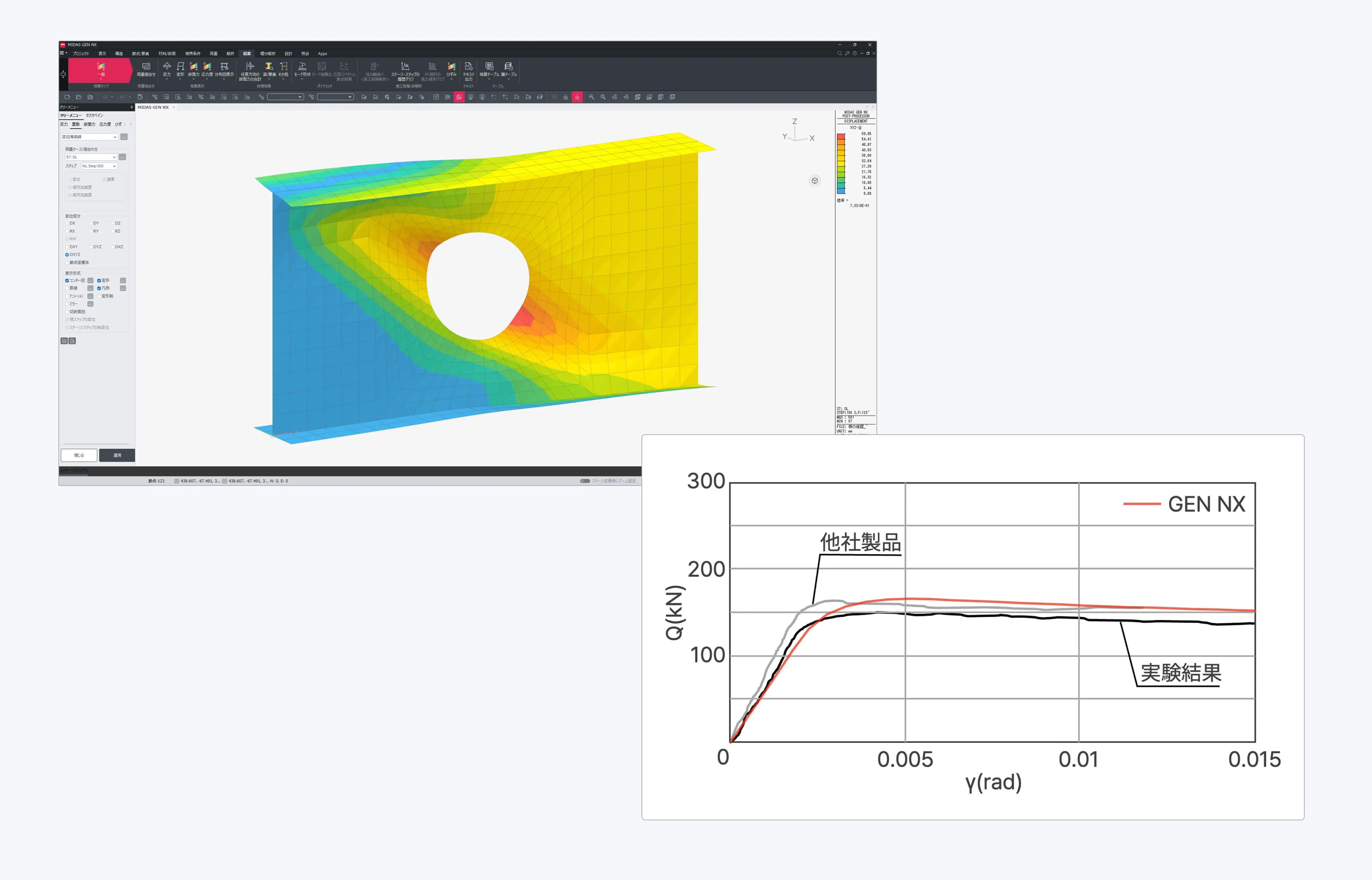
Task: Open the 表示 menu tab
Action: 102,54
